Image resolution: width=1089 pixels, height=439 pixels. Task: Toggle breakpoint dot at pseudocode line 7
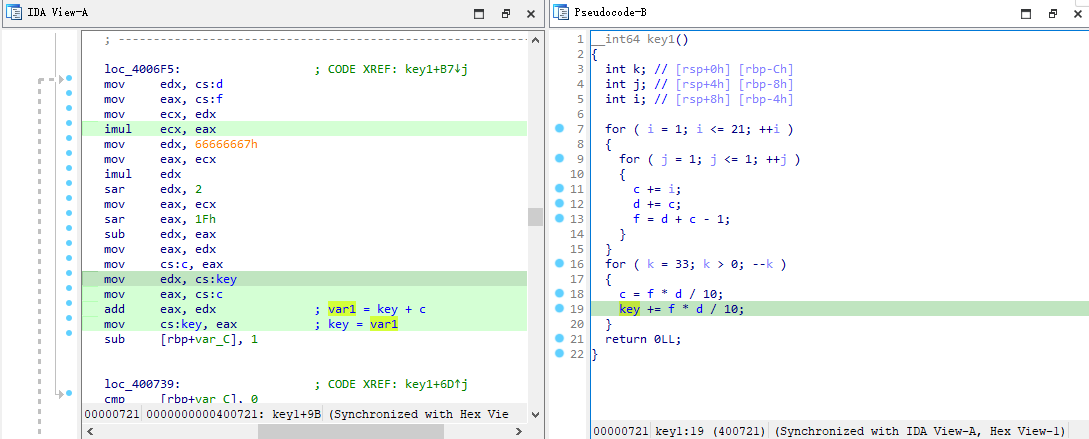(558, 129)
